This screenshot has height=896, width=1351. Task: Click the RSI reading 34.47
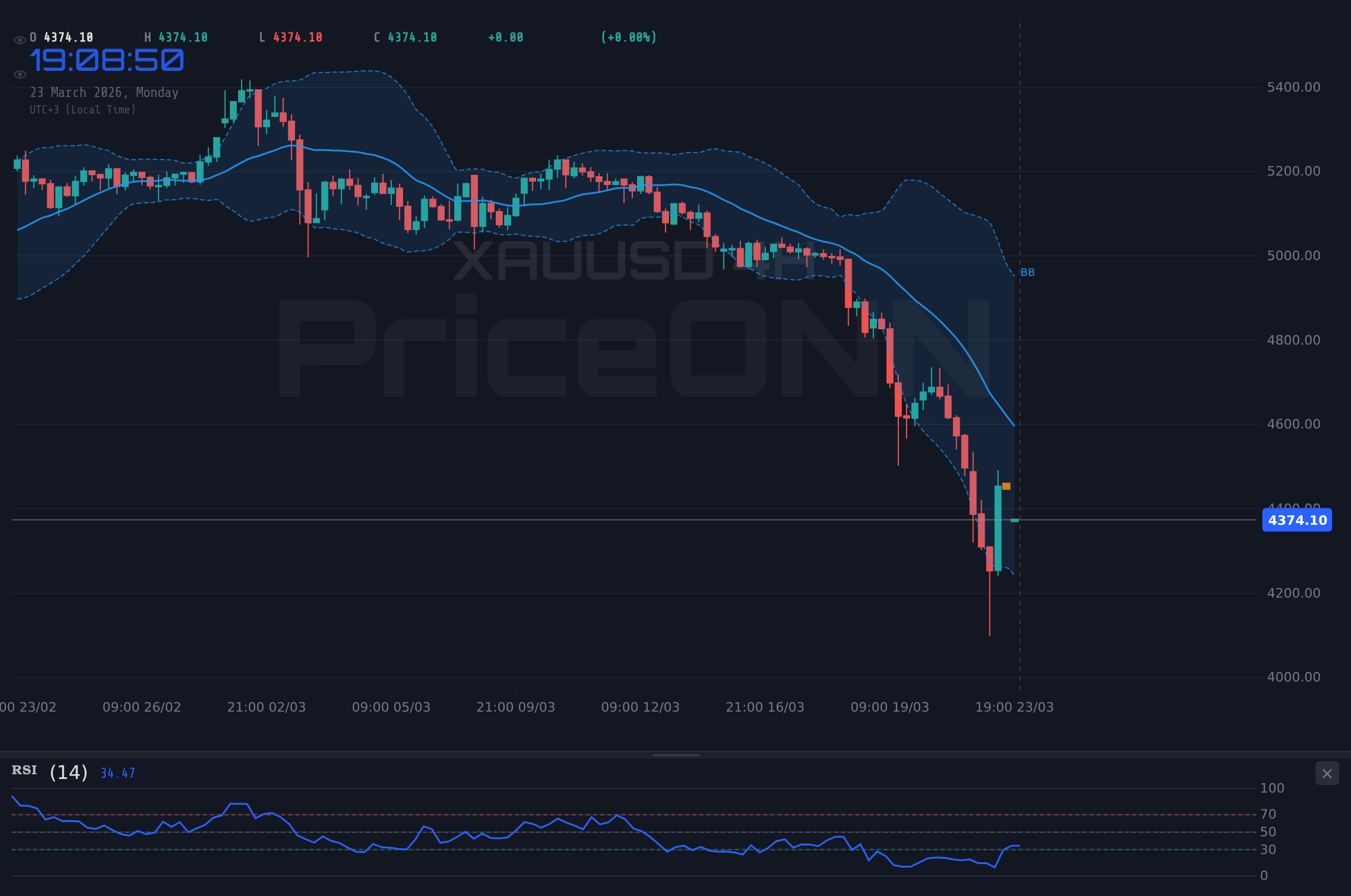117,772
